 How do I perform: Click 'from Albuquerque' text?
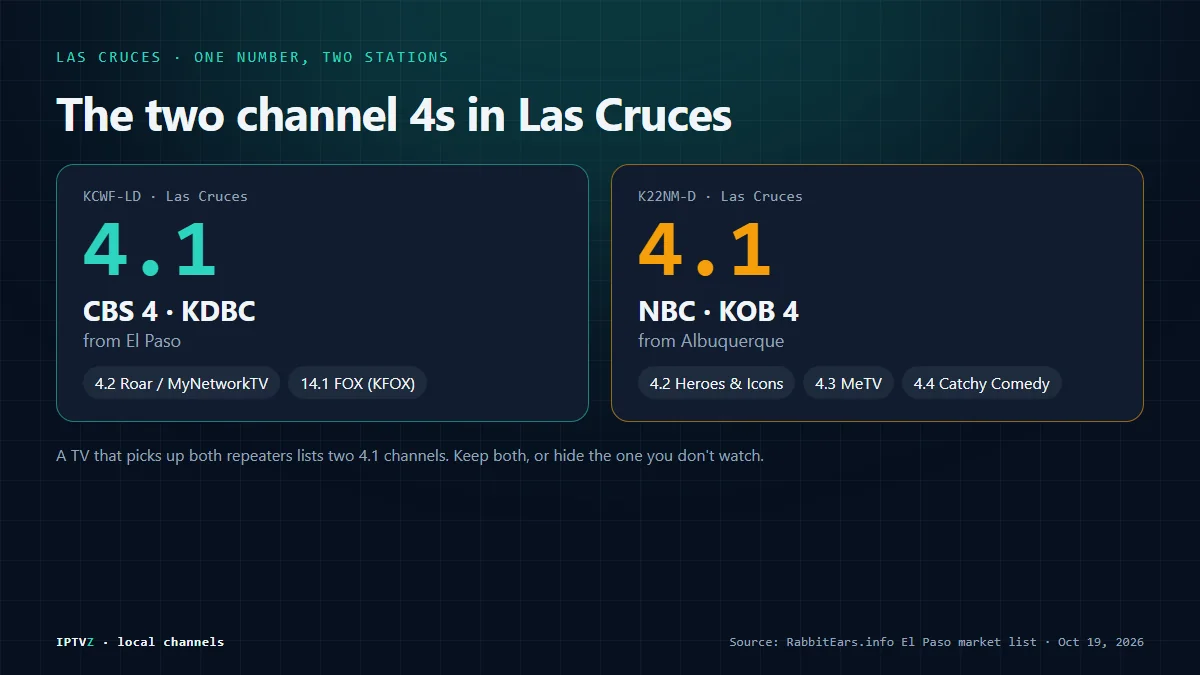711,341
